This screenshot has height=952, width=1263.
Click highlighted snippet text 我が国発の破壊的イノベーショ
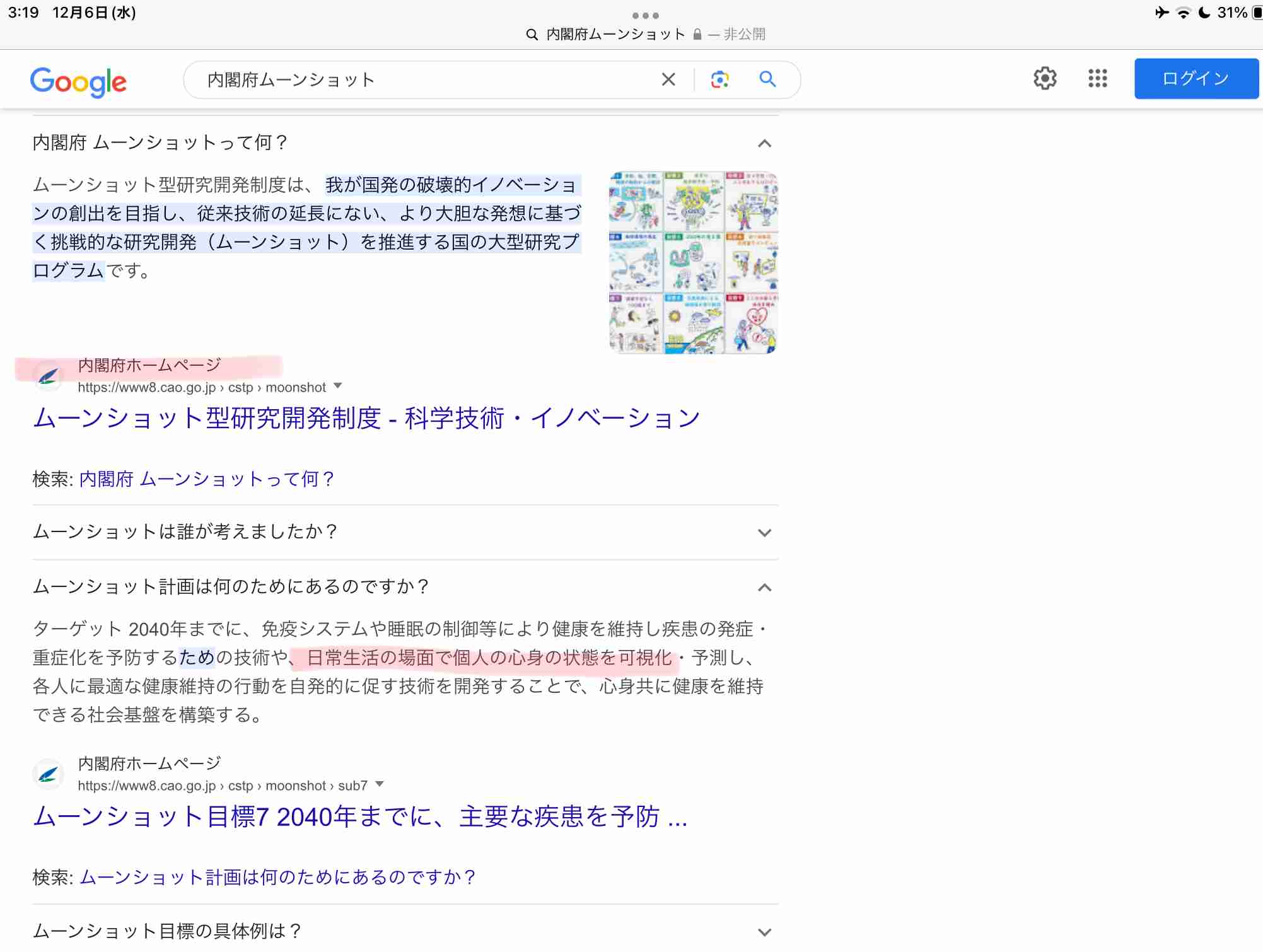[451, 185]
